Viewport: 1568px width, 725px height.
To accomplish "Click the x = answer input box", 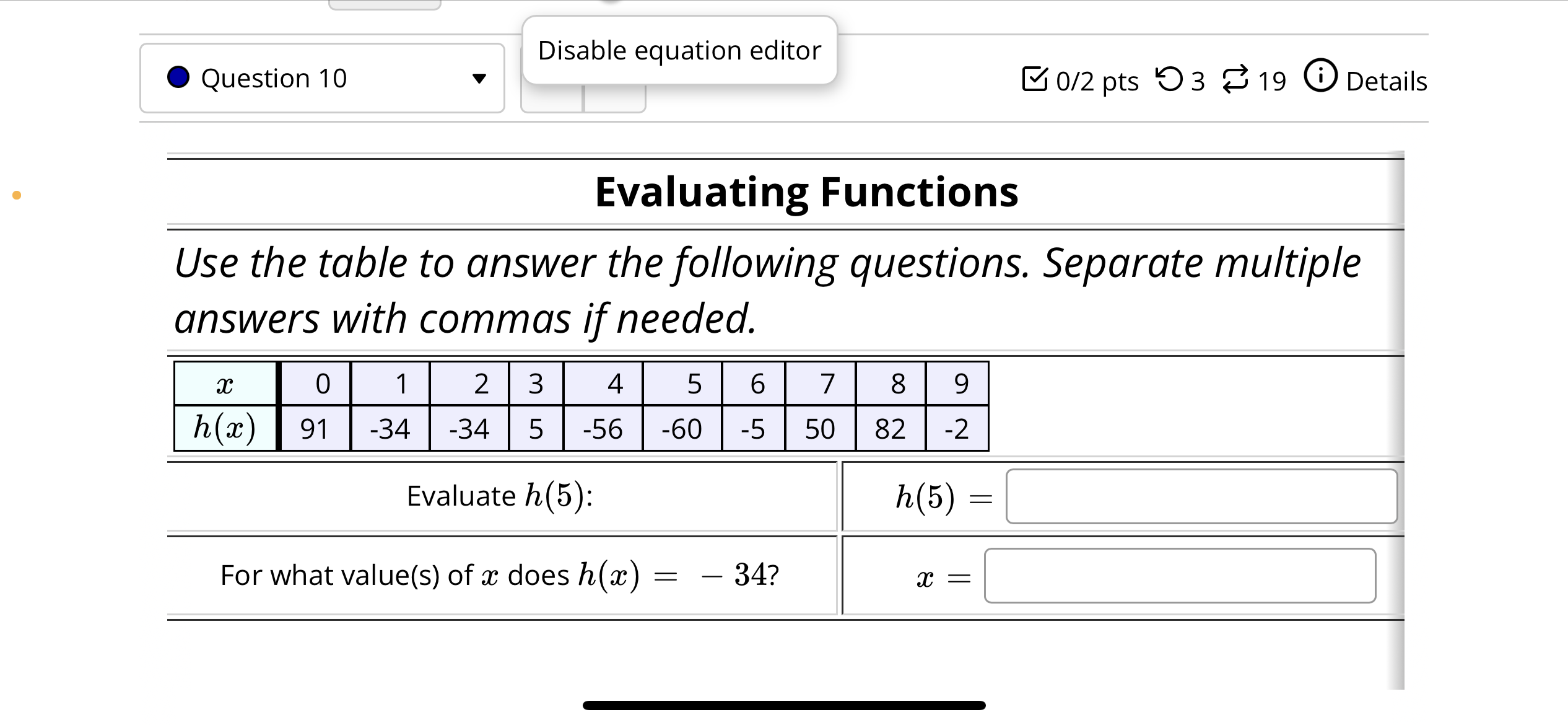I will point(1180,576).
